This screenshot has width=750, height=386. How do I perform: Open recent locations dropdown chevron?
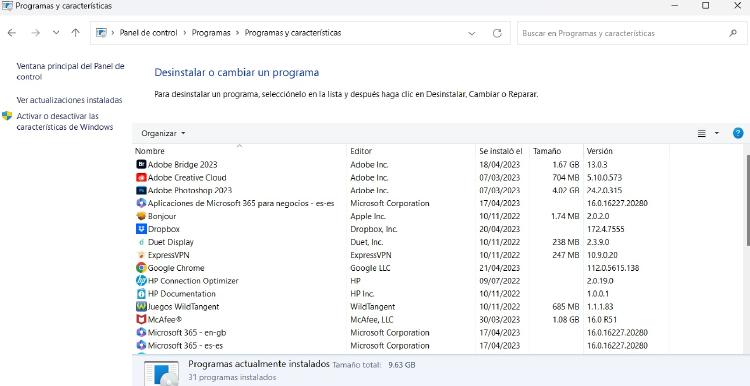tap(56, 33)
